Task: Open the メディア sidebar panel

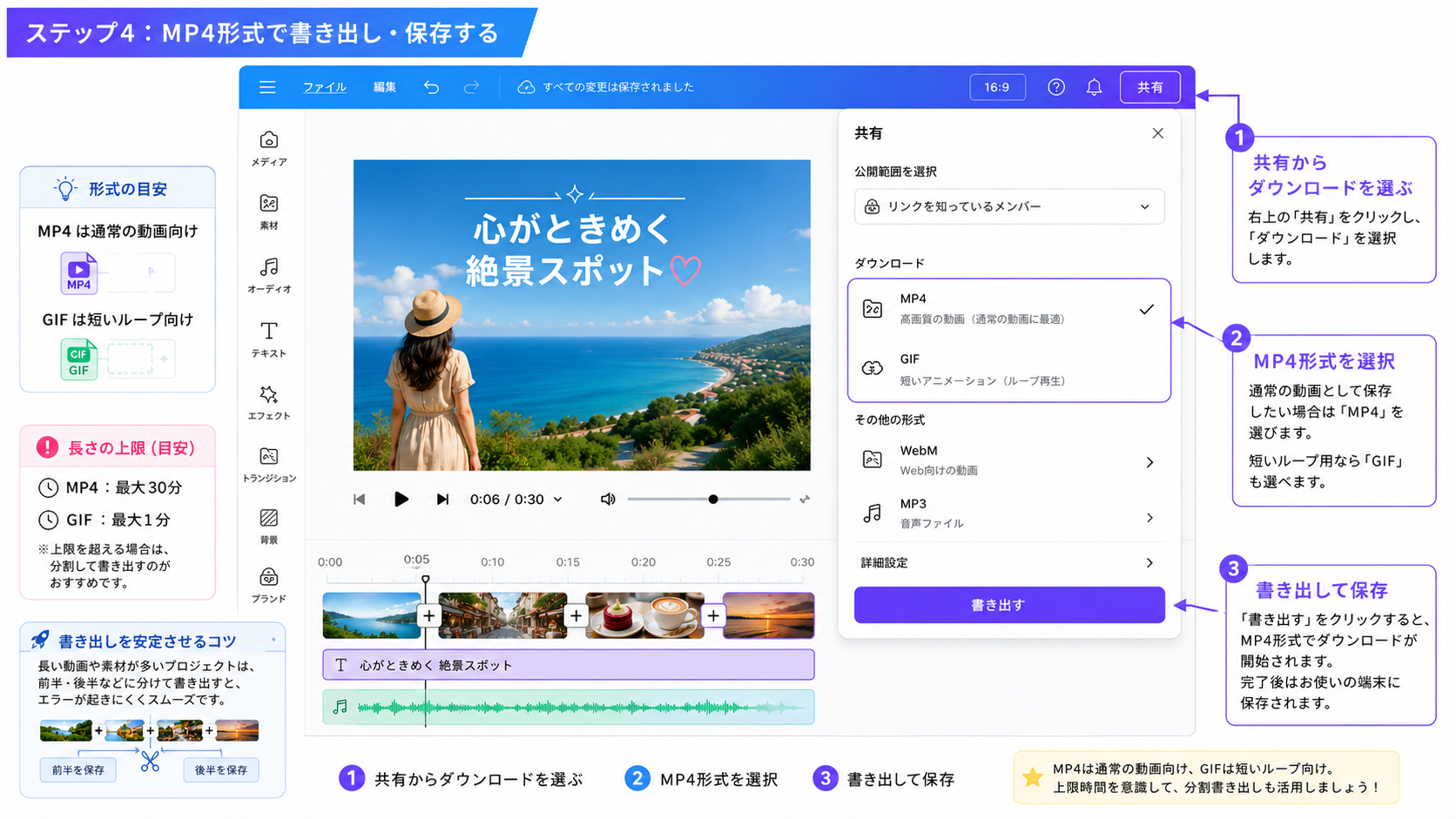Action: [x=269, y=148]
